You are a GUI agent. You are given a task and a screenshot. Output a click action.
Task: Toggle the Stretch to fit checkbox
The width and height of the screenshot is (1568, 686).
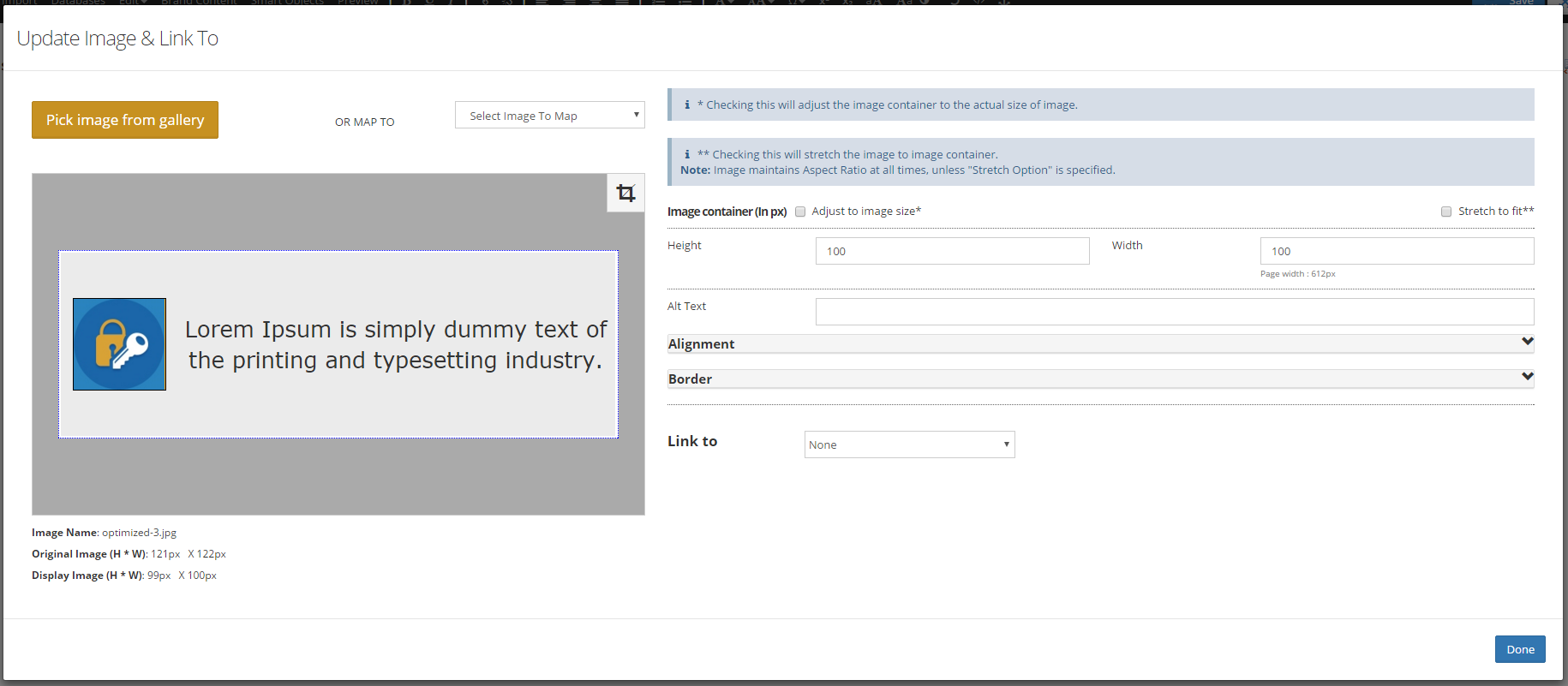tap(1446, 212)
